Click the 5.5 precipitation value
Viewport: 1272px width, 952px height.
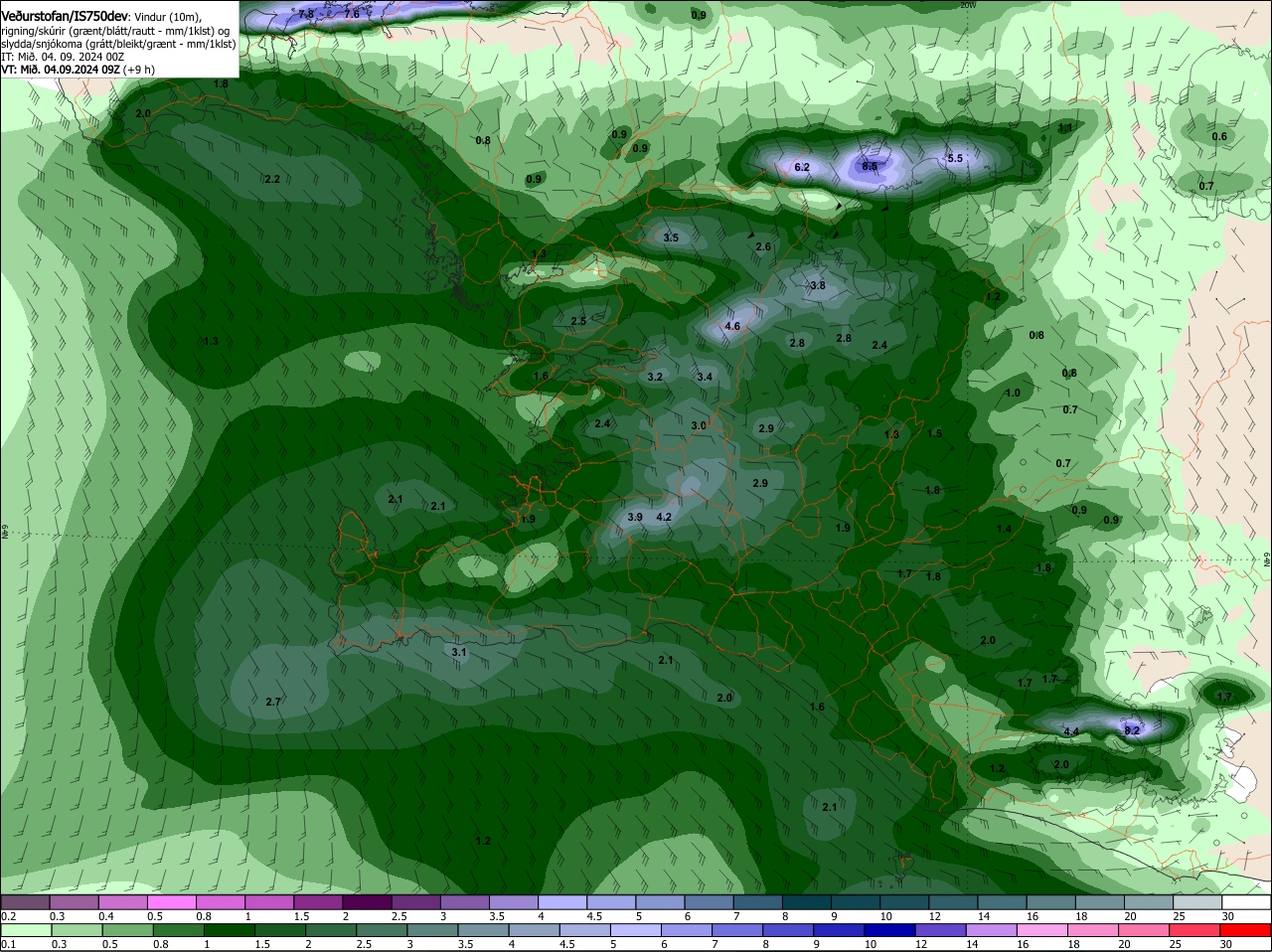955,158
